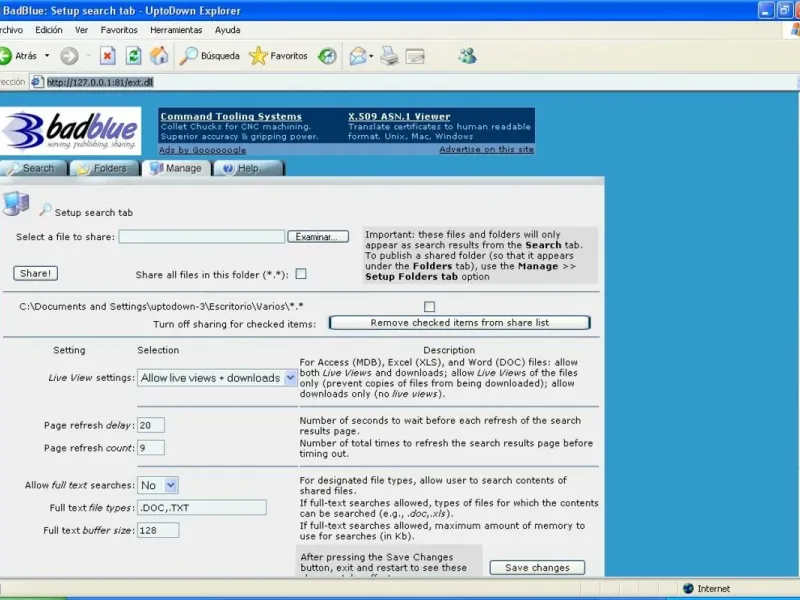Click the Page refresh delay field

point(151,425)
